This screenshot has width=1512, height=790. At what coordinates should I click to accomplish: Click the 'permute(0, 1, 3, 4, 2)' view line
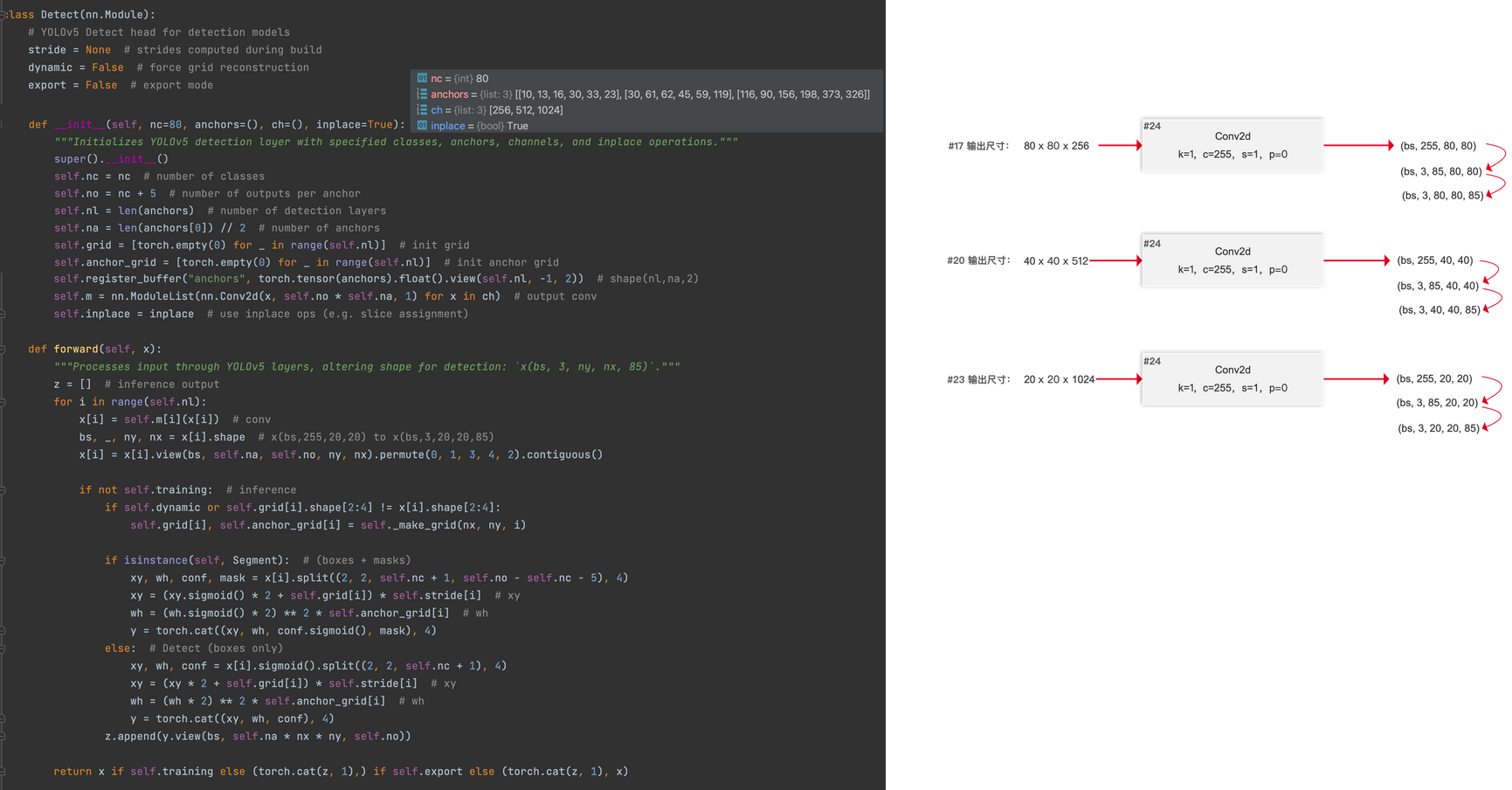[x=341, y=454]
